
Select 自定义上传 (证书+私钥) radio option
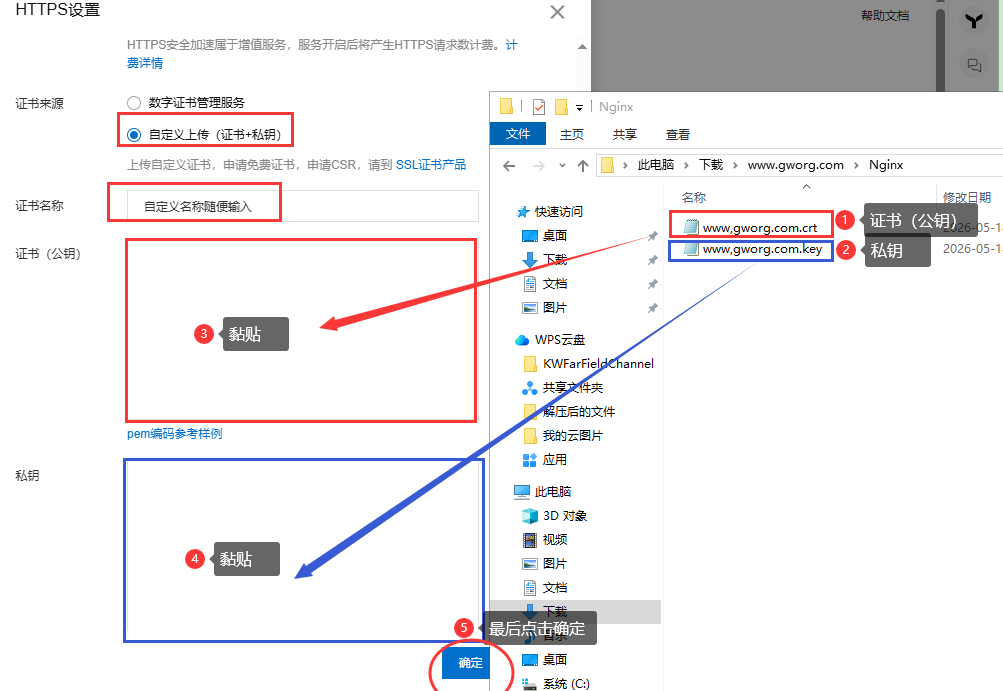pyautogui.click(x=134, y=135)
